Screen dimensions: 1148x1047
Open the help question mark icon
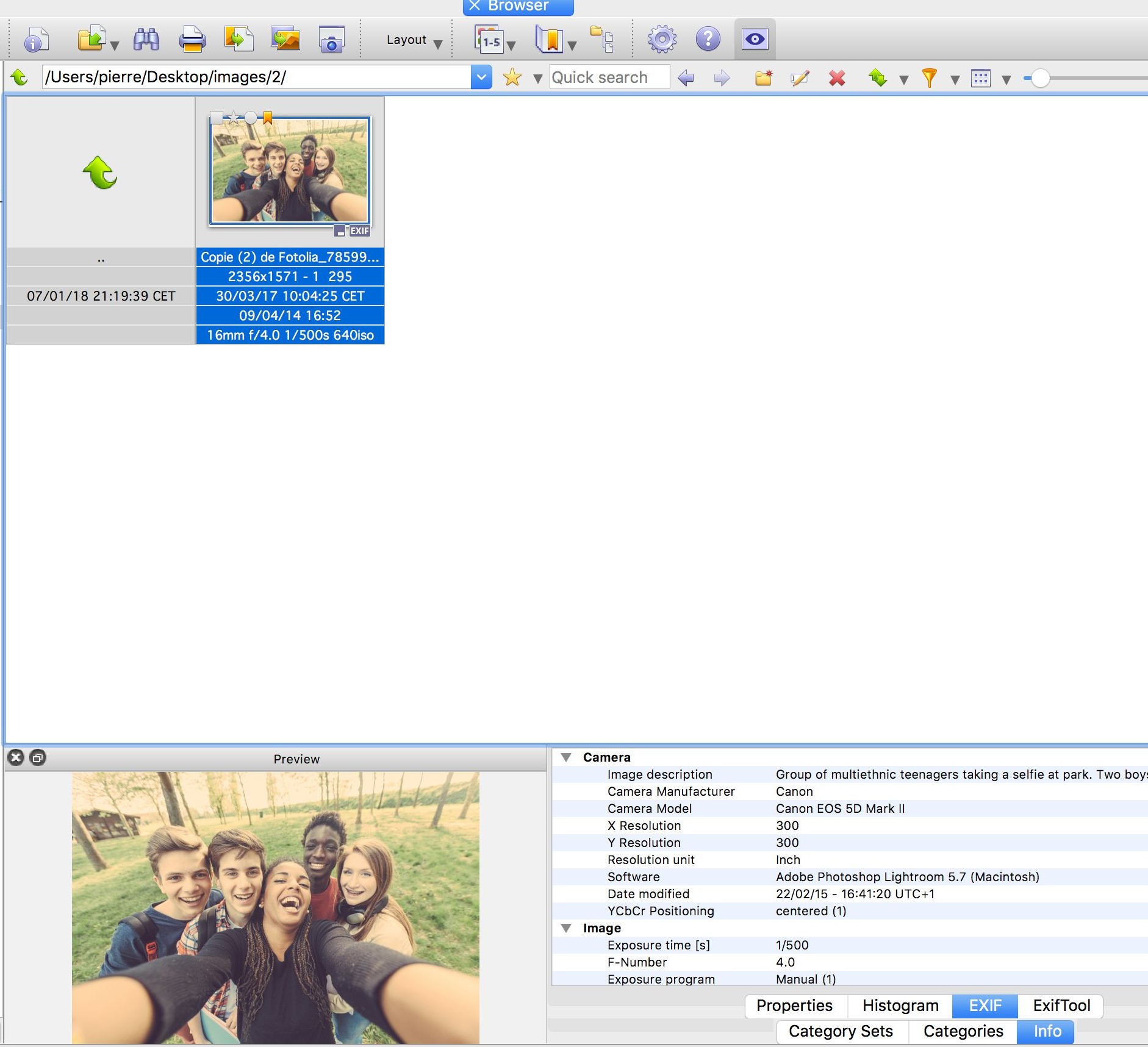pos(708,40)
